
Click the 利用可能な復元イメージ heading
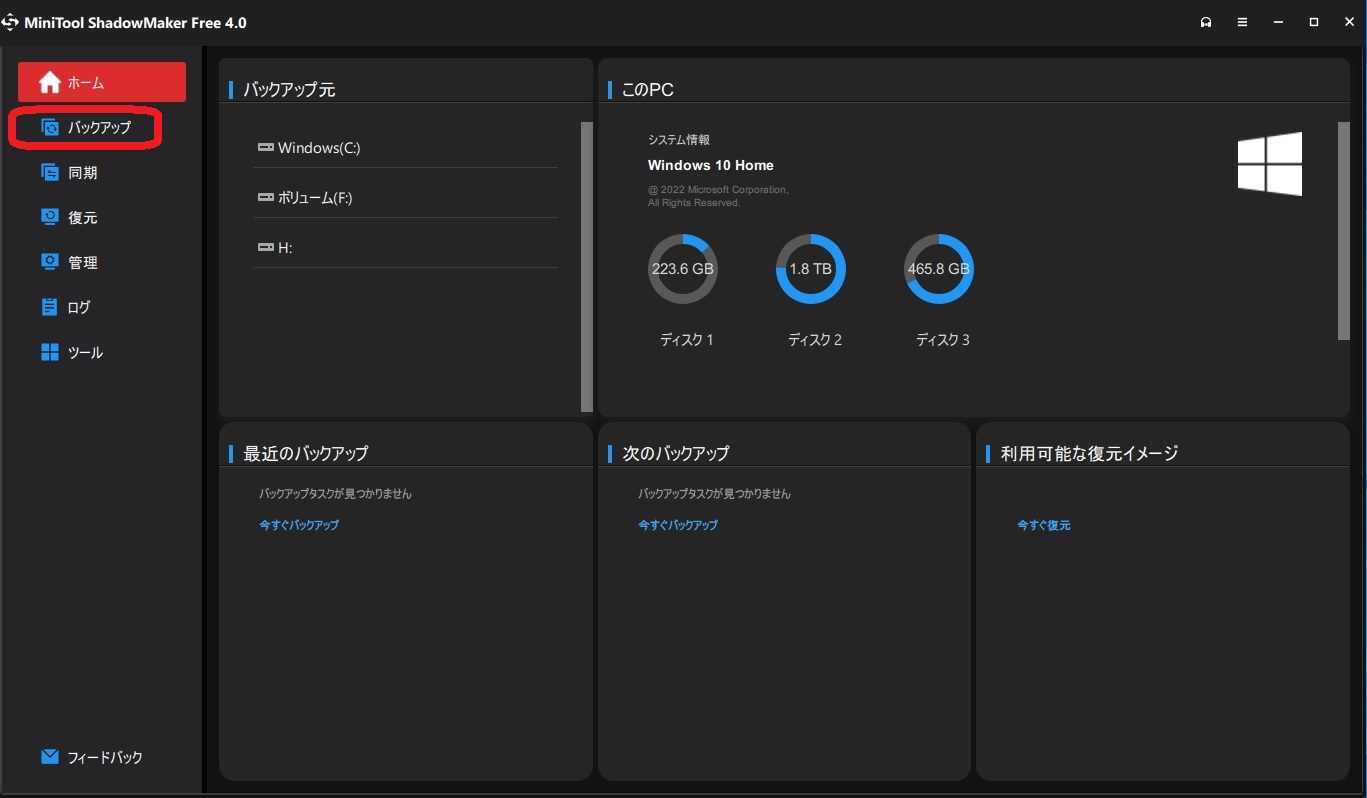point(1090,453)
